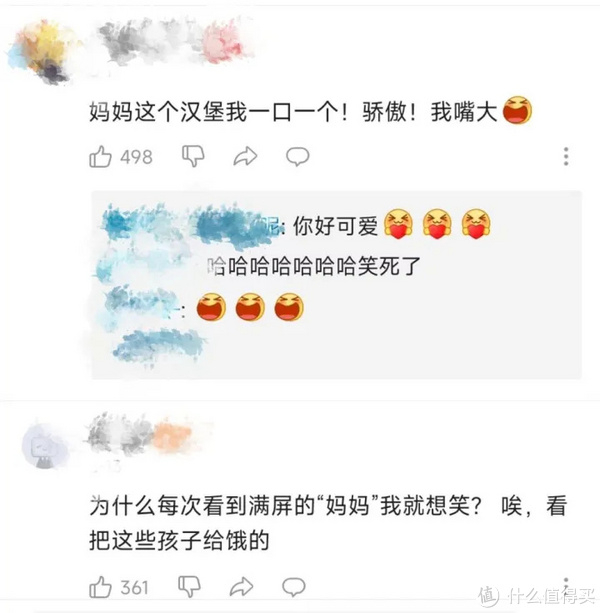Image resolution: width=600 pixels, height=613 pixels.
Task: Reply to the 361-like comment
Action: tap(294, 587)
